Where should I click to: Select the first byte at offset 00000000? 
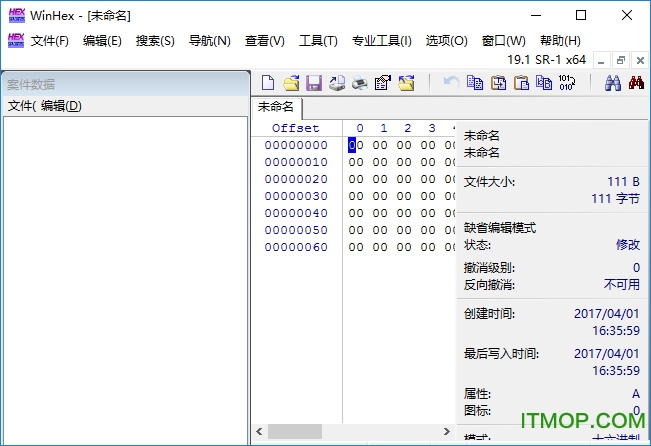[x=356, y=145]
